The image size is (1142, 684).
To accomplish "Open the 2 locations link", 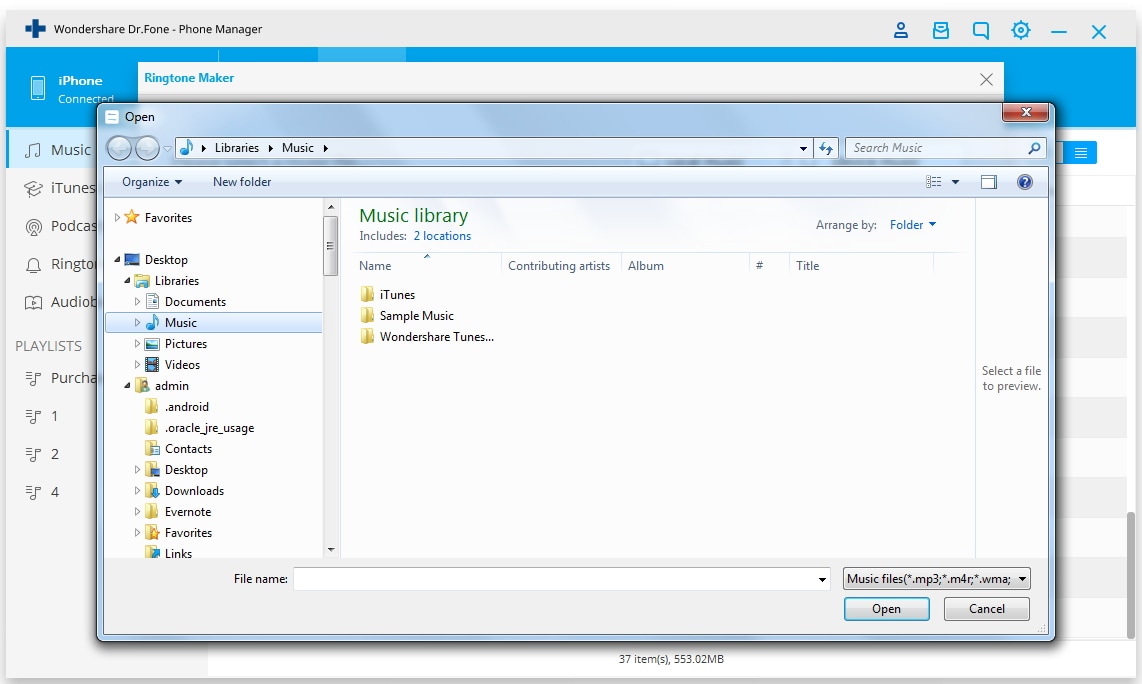I will [x=442, y=236].
